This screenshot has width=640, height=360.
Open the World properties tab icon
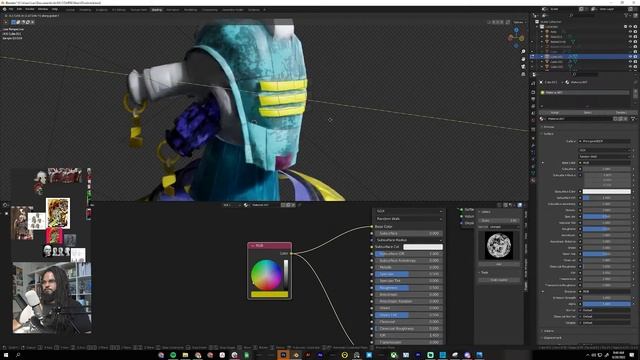pos(533,120)
